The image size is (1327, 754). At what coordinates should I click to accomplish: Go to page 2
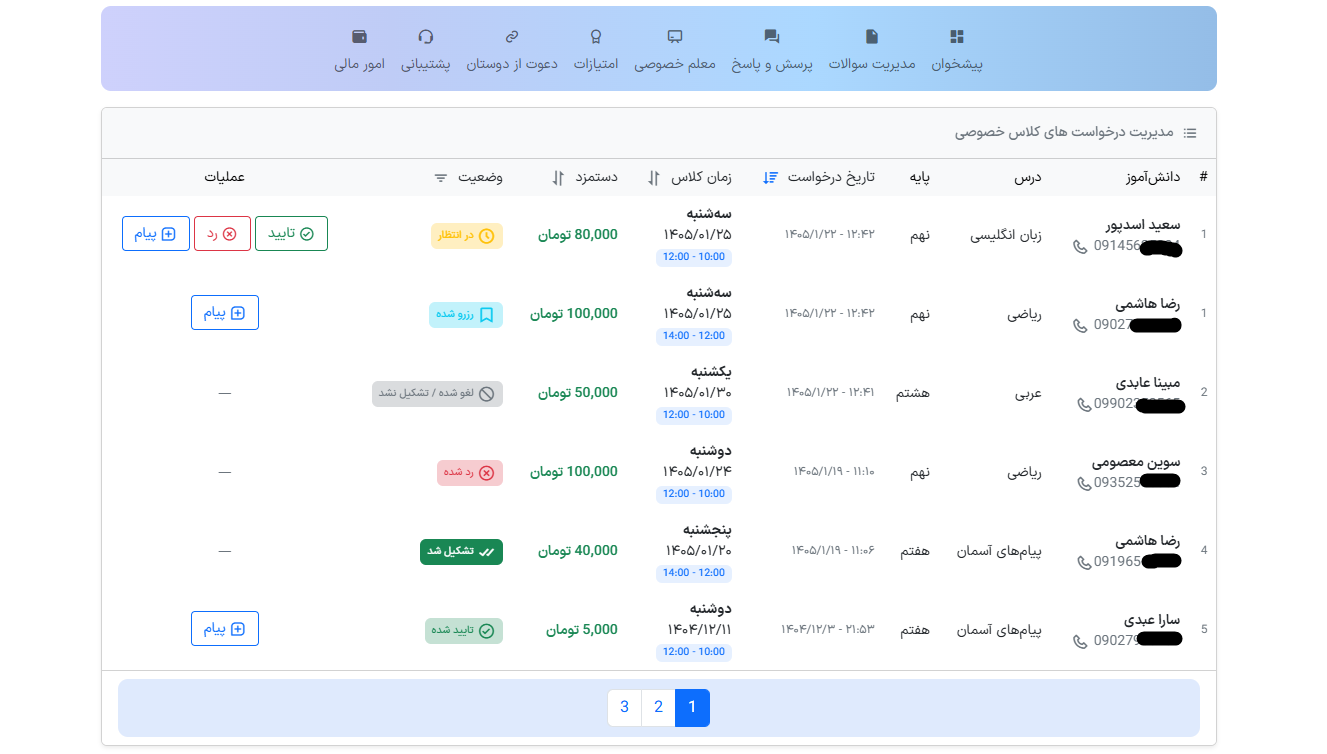pyautogui.click(x=658, y=708)
